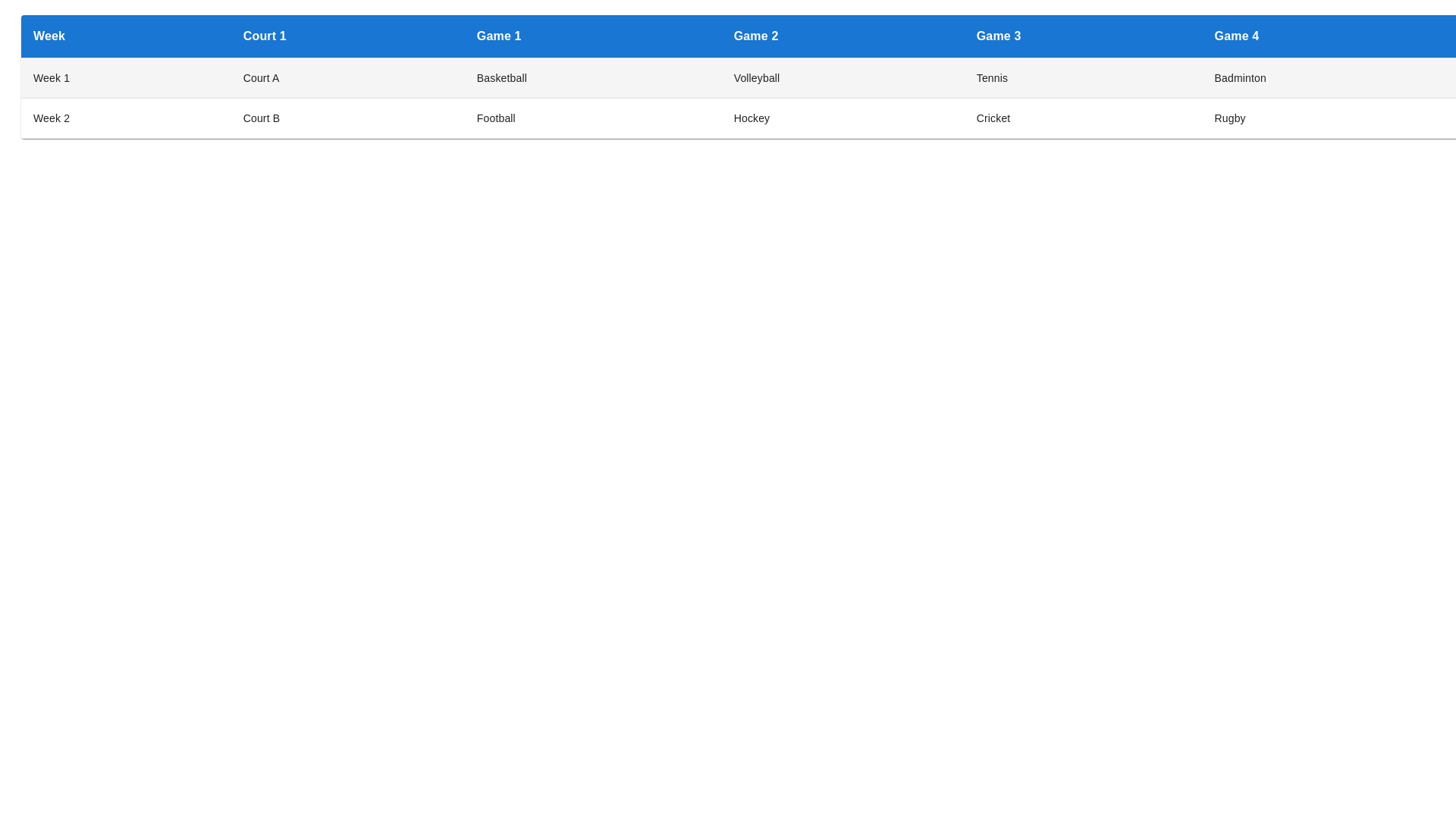Click the Rugby cell
Viewport: 1456px width, 819px height.
coord(1229,118)
